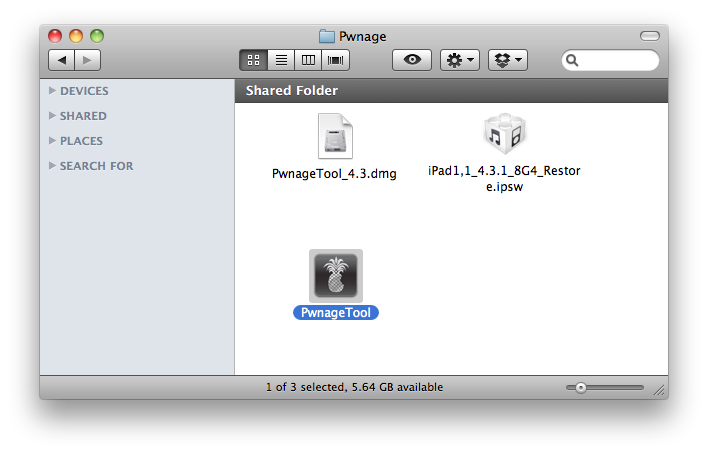Open the Dropbox toolbar dropdown

(x=507, y=60)
